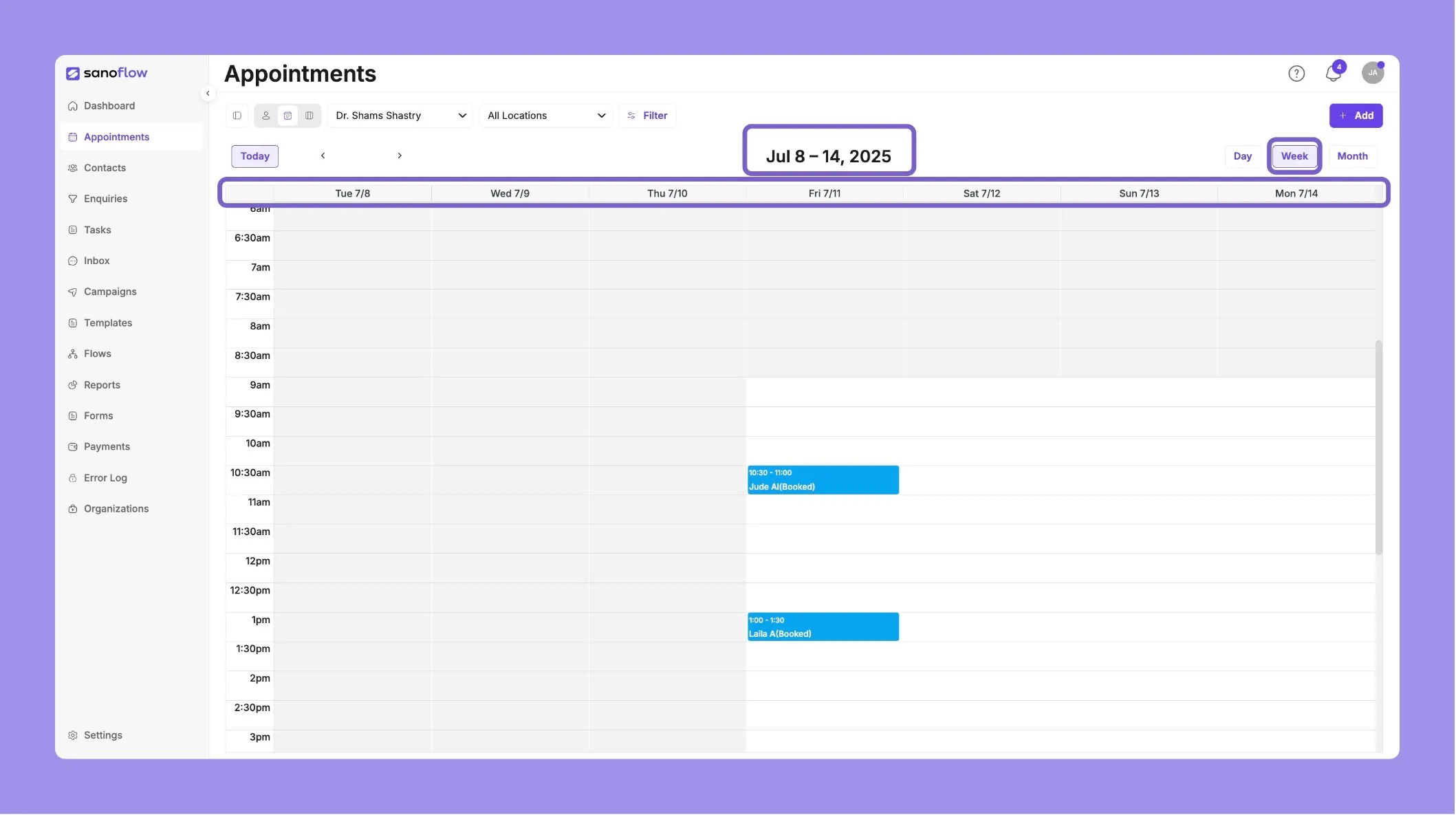Select the Week view tab

tap(1294, 156)
